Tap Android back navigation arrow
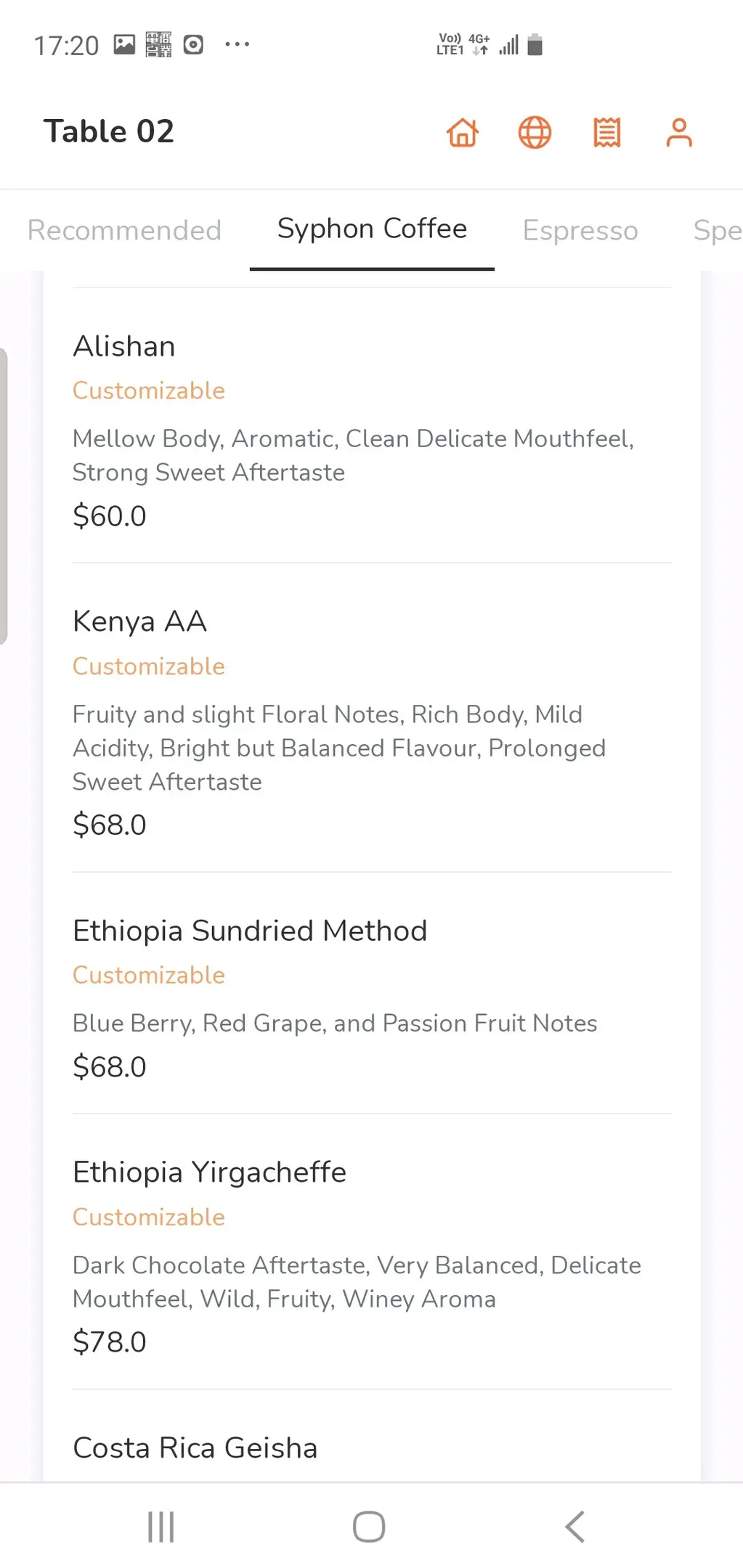743x1568 pixels. 574,1526
